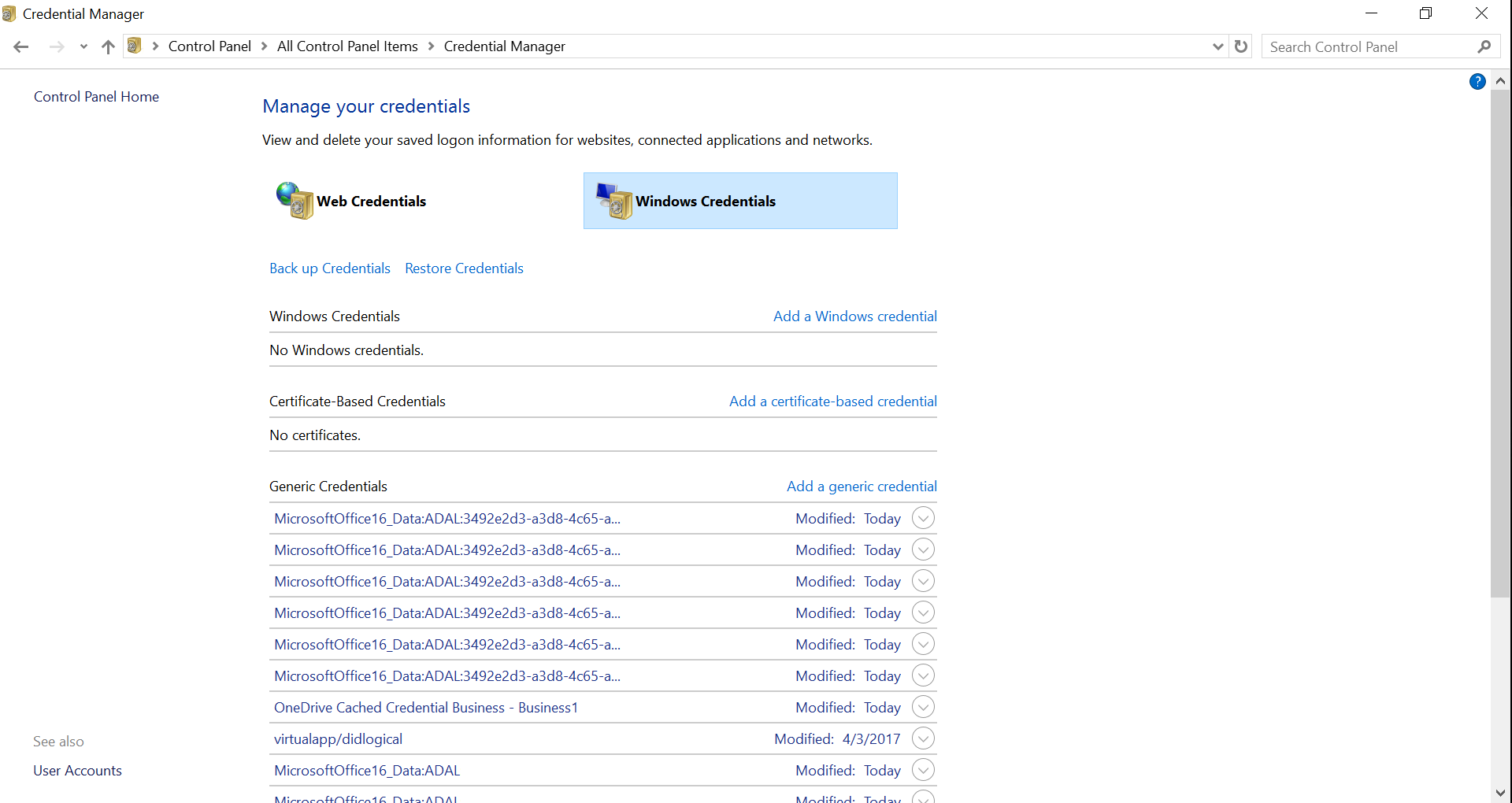The height and width of the screenshot is (803, 1512).
Task: Open the address bar history dropdown
Action: coord(1217,46)
